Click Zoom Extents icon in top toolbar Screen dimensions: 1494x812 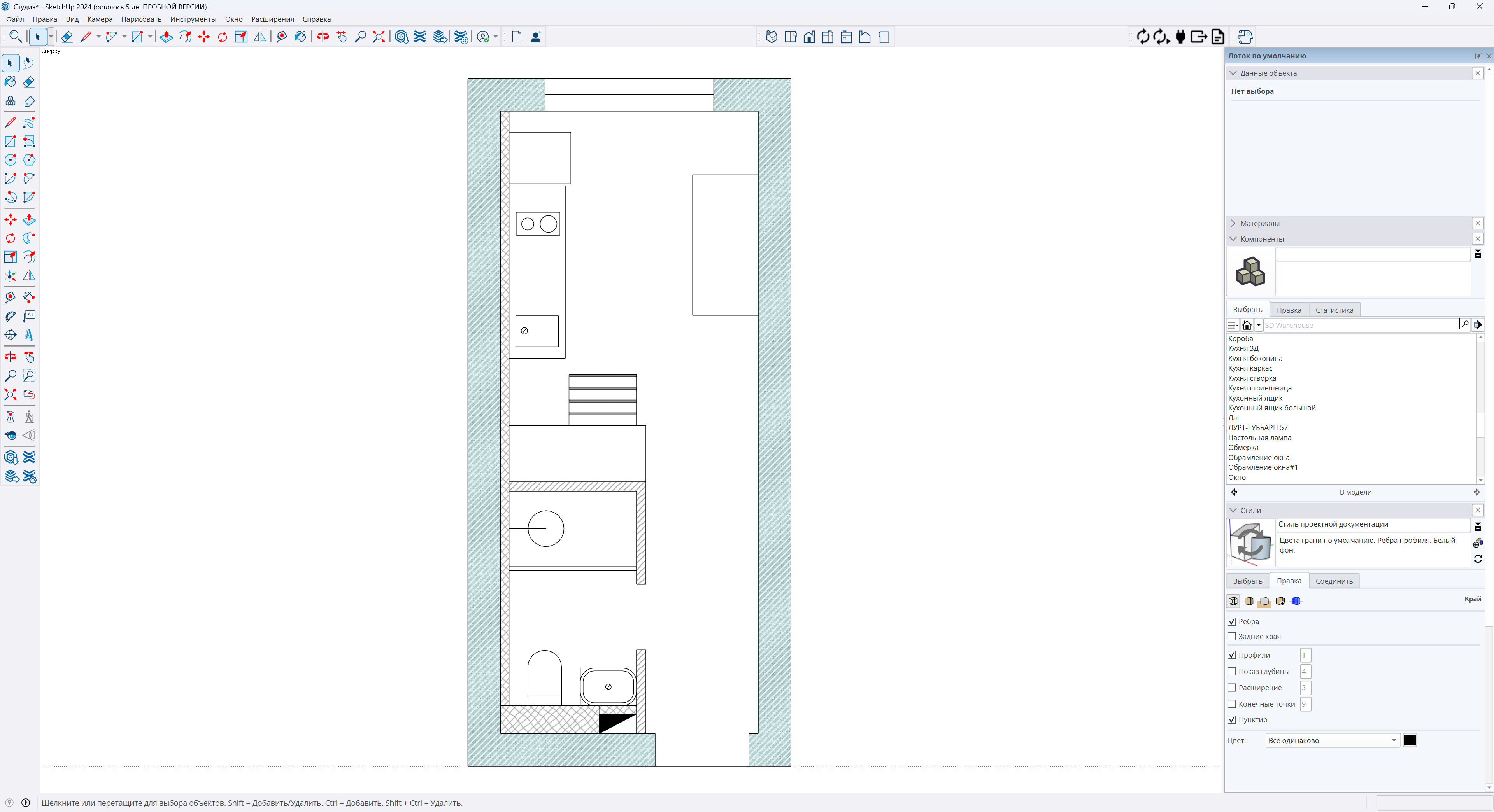(379, 37)
